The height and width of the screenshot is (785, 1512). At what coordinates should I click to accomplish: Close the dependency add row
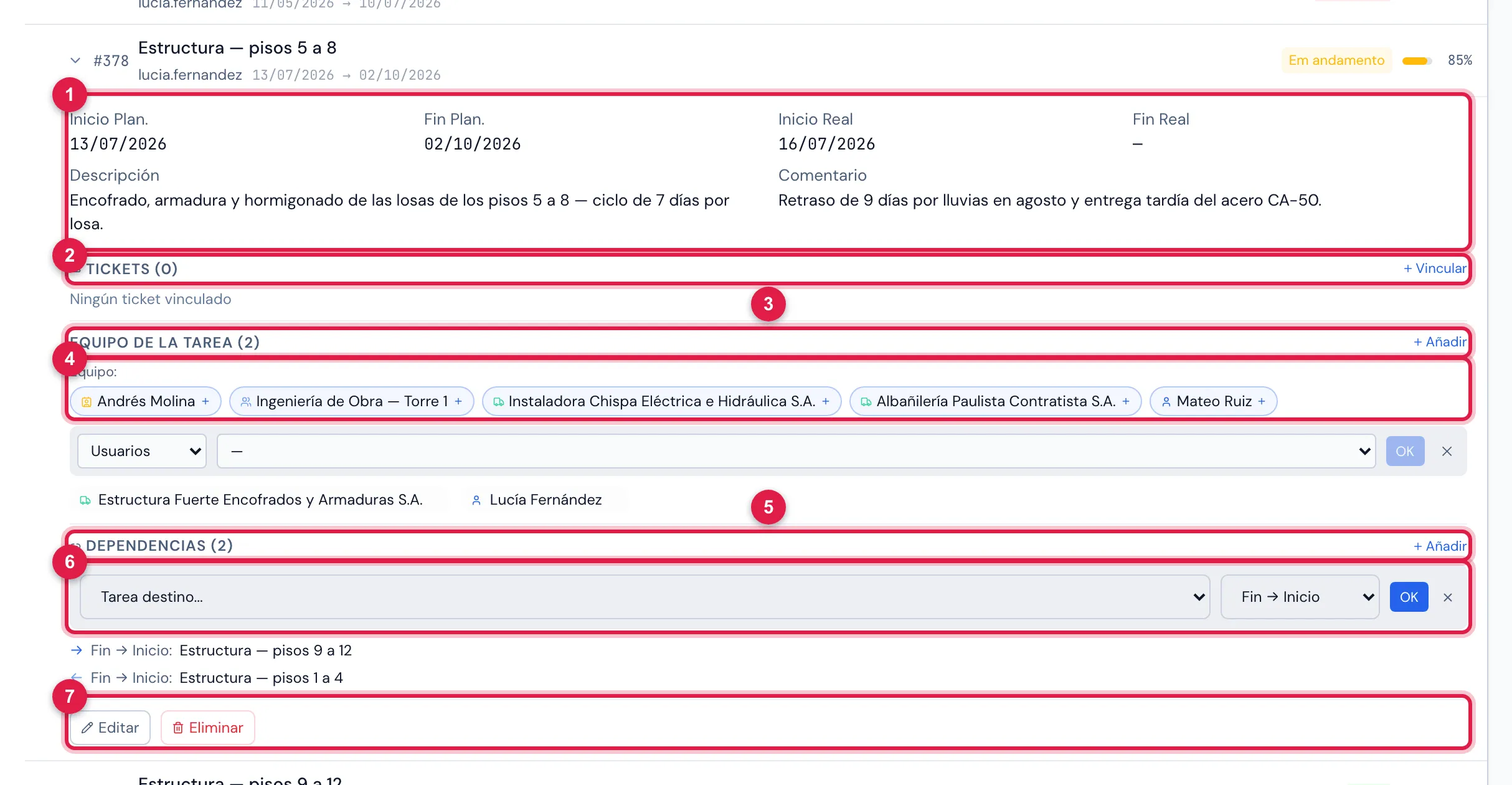(1448, 597)
